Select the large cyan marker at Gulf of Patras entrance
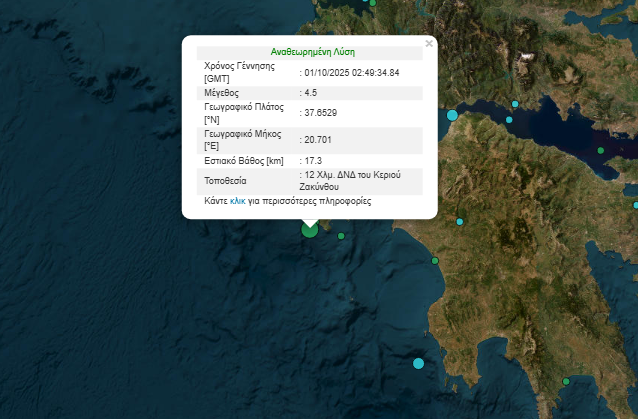 point(452,115)
